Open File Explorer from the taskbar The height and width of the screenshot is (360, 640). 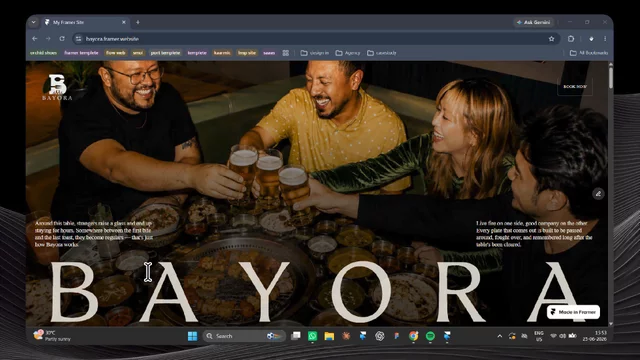point(329,336)
